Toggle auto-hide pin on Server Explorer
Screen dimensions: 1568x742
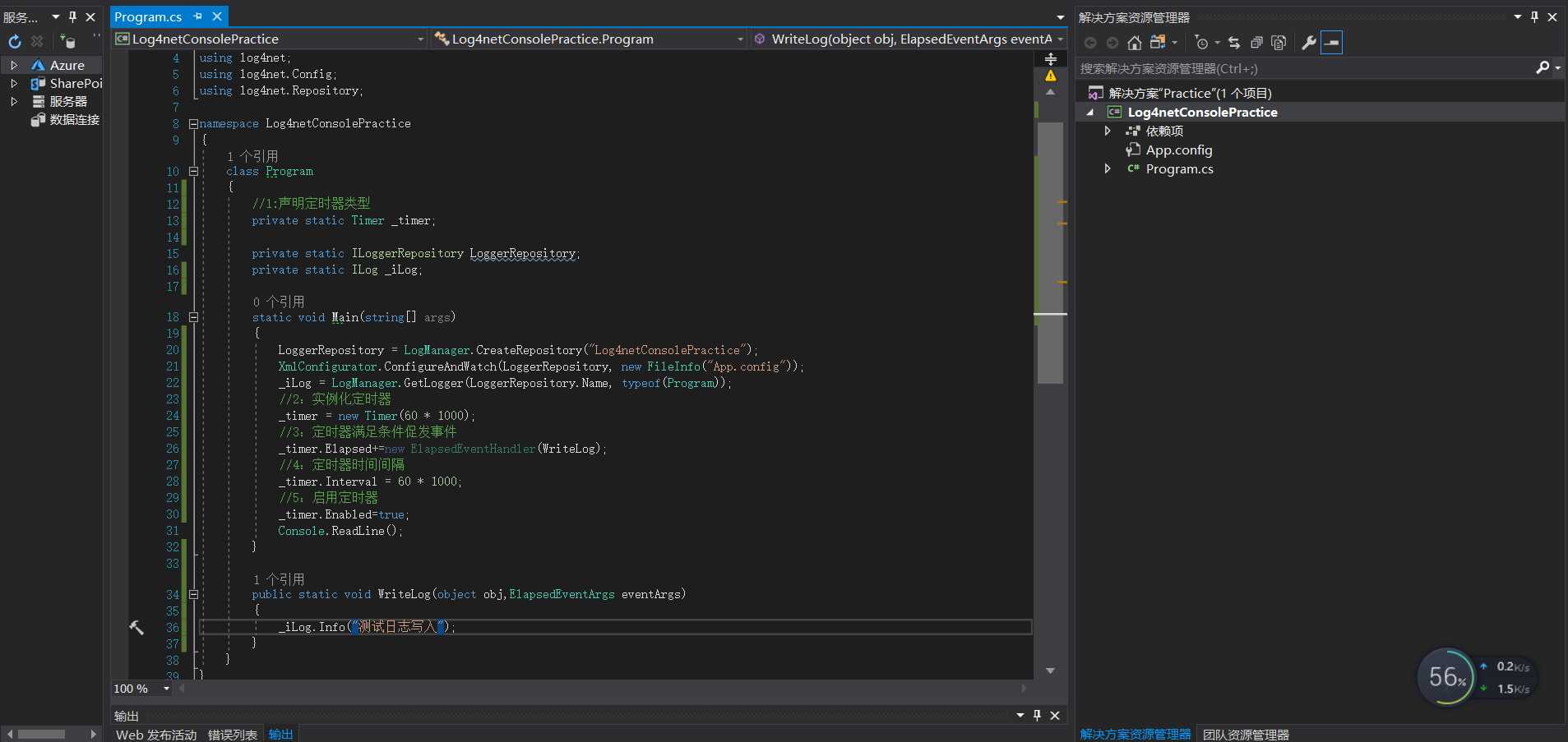pos(72,16)
